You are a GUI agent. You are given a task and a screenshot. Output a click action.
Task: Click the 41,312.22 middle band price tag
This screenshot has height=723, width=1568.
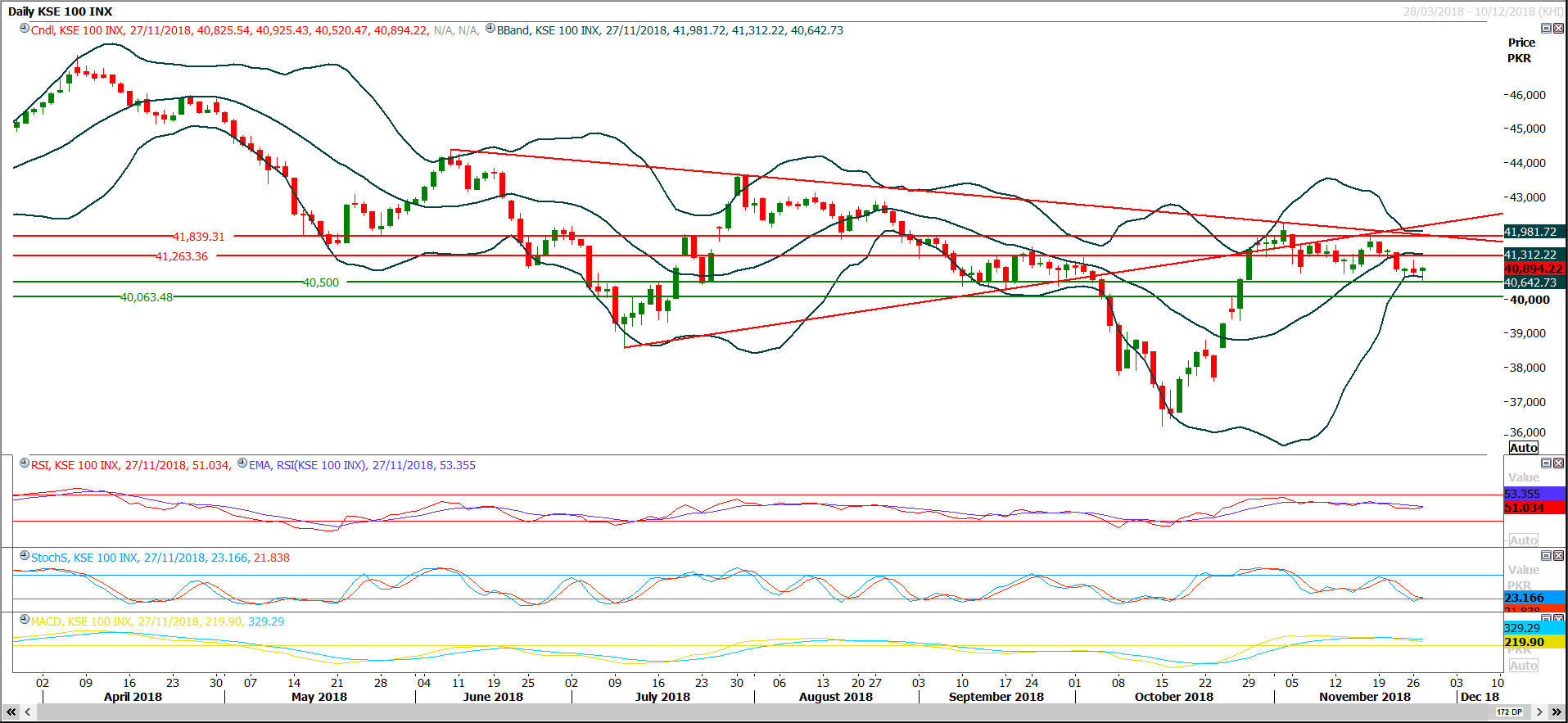(1534, 255)
